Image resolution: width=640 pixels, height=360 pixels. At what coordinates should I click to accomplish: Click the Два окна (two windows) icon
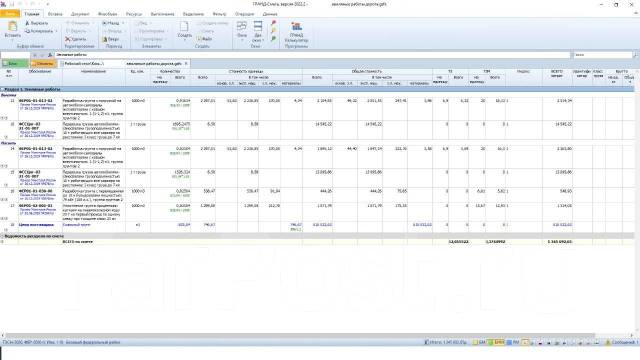tap(258, 27)
